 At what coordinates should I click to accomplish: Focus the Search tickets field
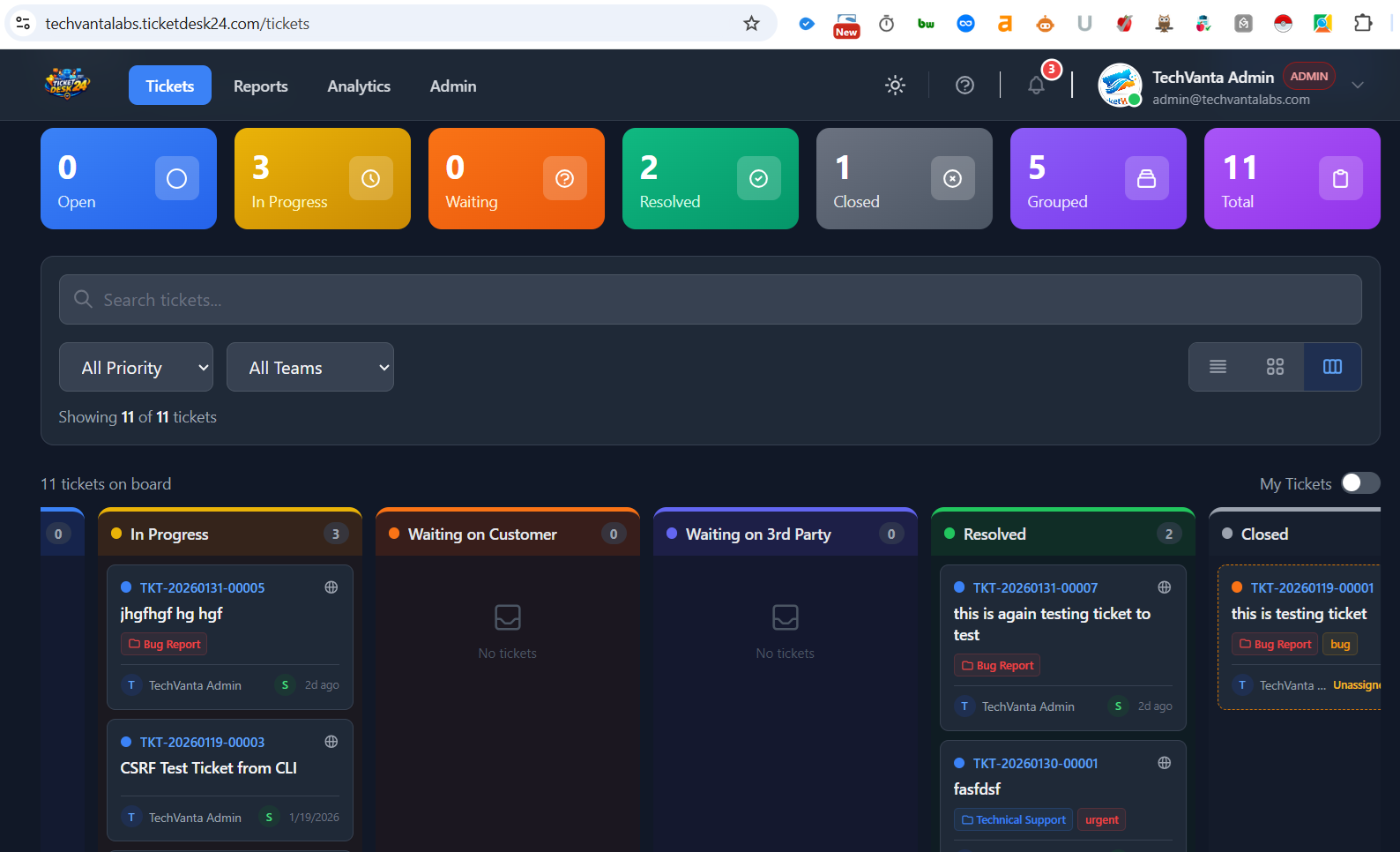click(710, 300)
